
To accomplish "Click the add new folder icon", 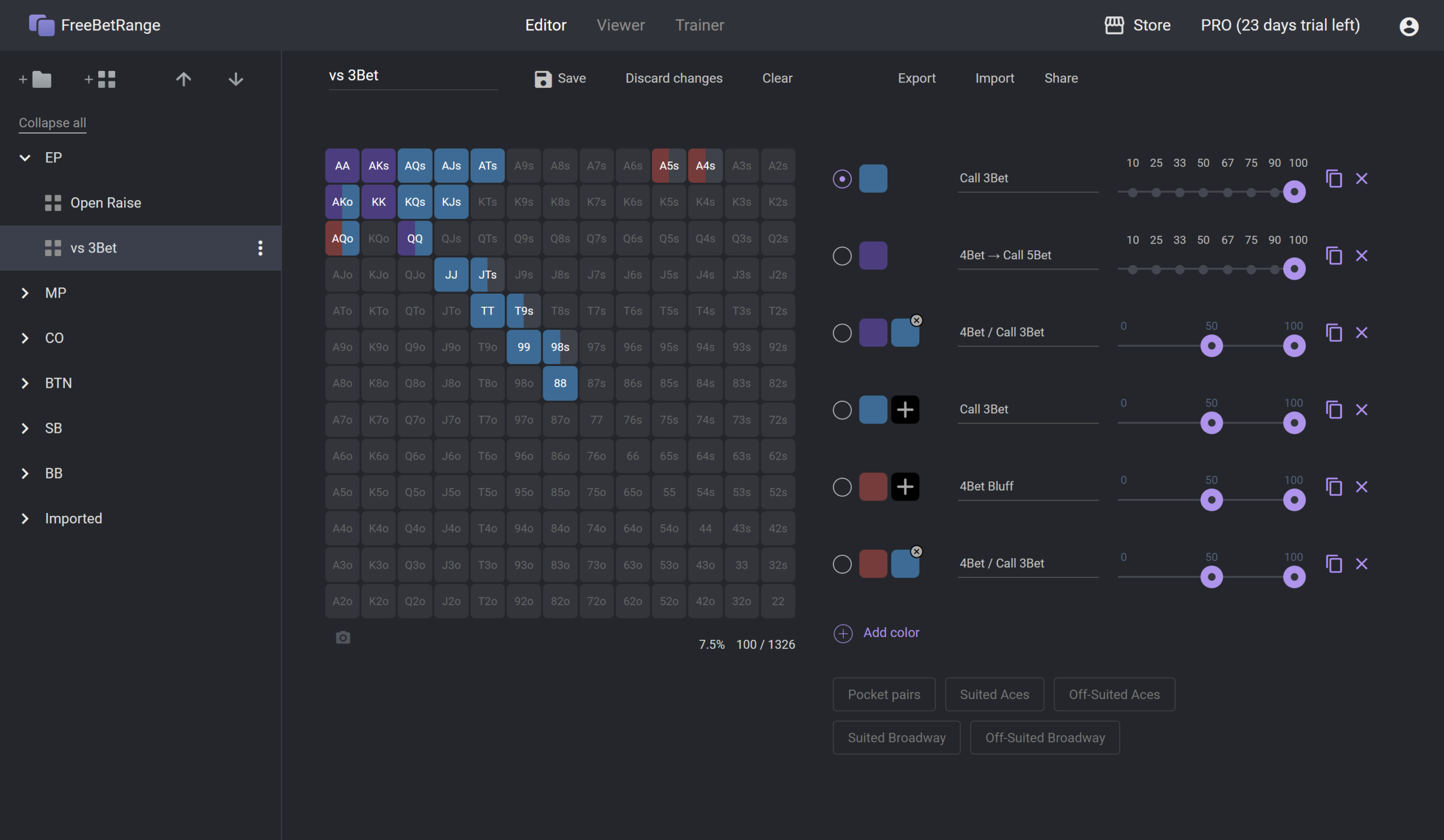I will (36, 79).
